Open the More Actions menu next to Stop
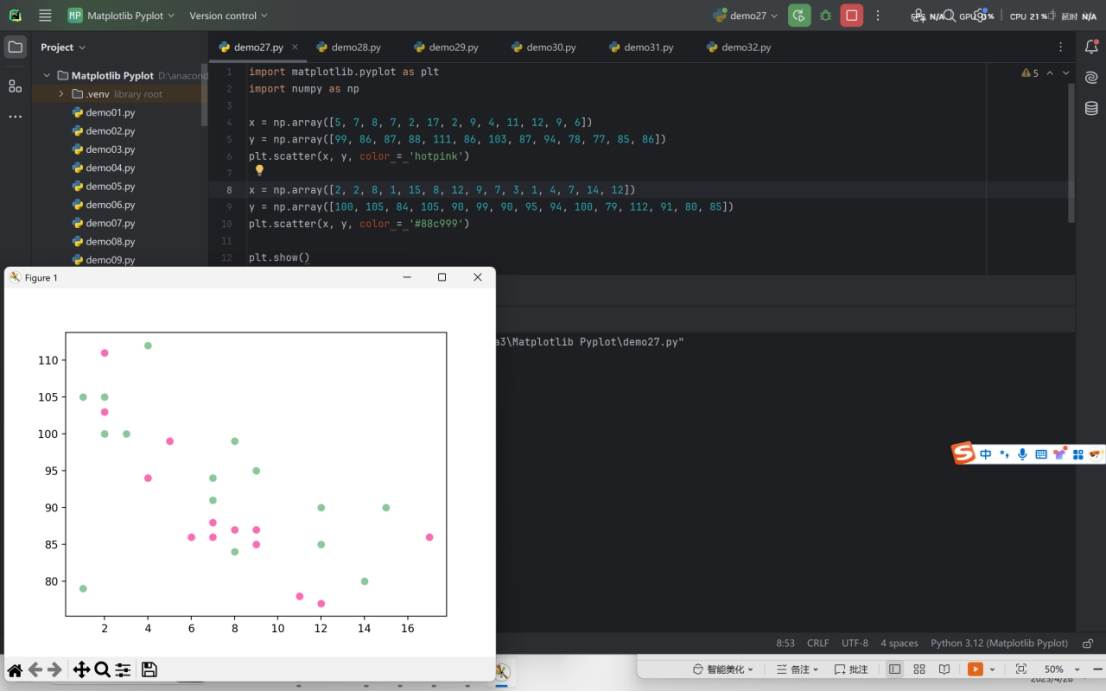Viewport: 1106px width, 692px height. 877,16
